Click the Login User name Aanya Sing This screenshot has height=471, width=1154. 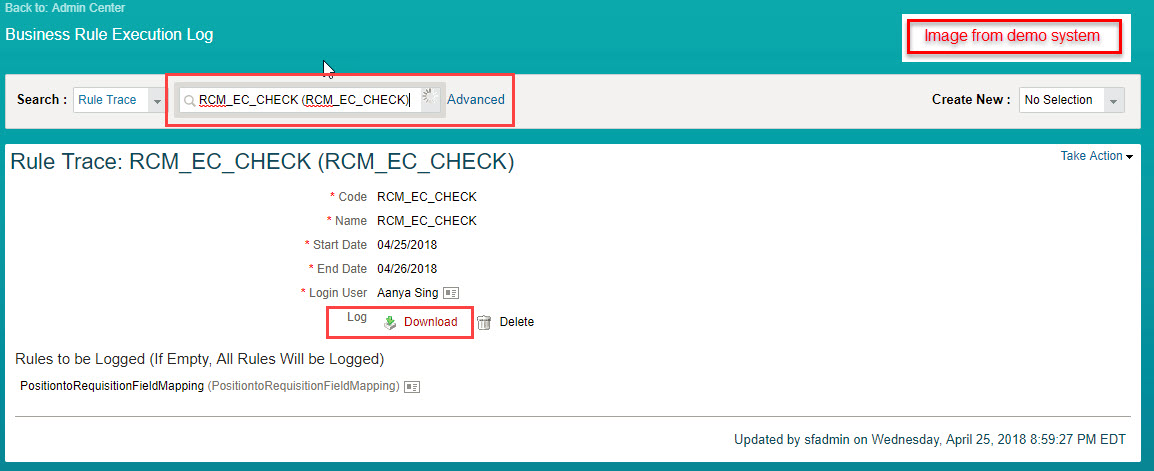tap(408, 293)
